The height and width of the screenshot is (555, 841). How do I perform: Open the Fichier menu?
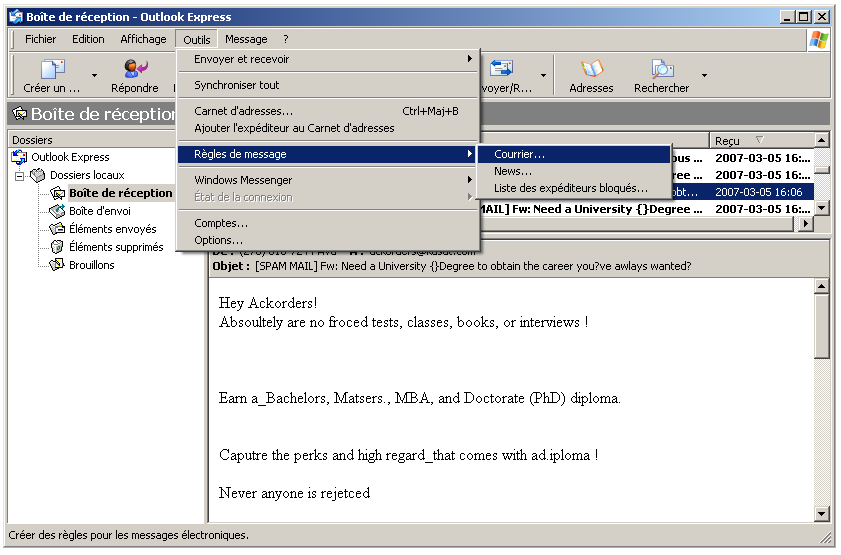pyautogui.click(x=40, y=39)
